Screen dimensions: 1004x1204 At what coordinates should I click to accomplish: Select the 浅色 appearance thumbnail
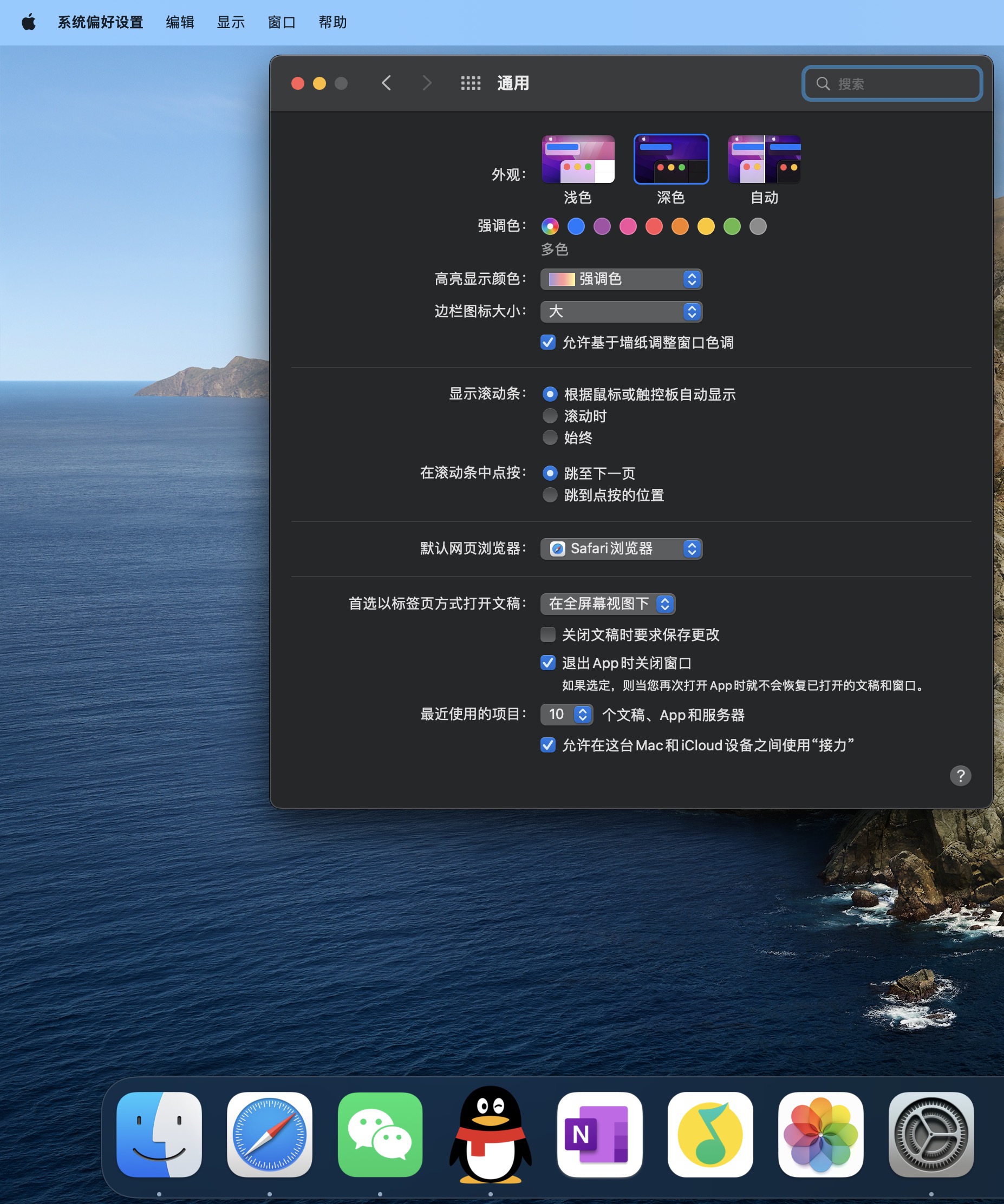pyautogui.click(x=578, y=159)
